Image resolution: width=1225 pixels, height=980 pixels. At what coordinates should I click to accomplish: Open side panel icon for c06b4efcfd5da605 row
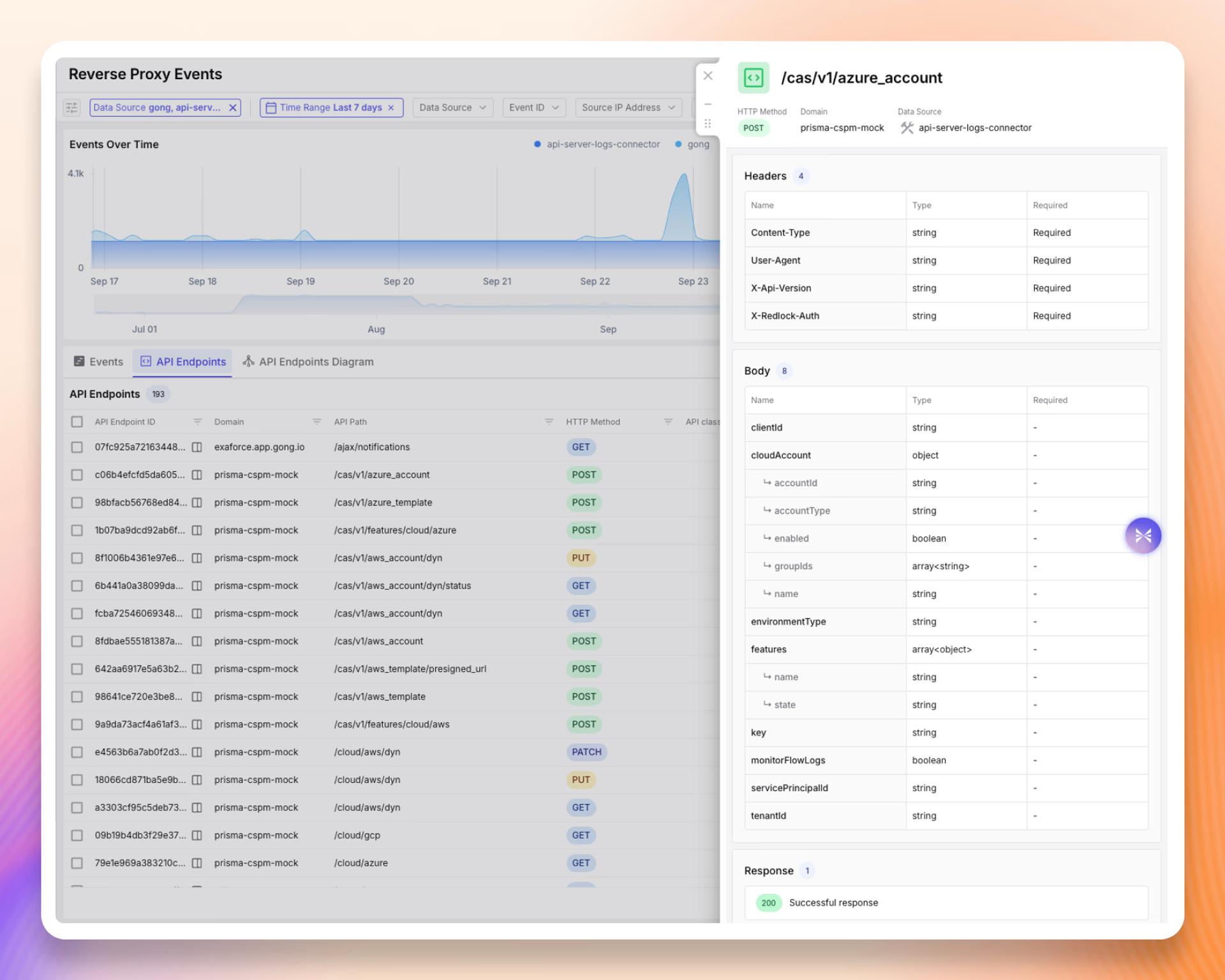click(197, 475)
